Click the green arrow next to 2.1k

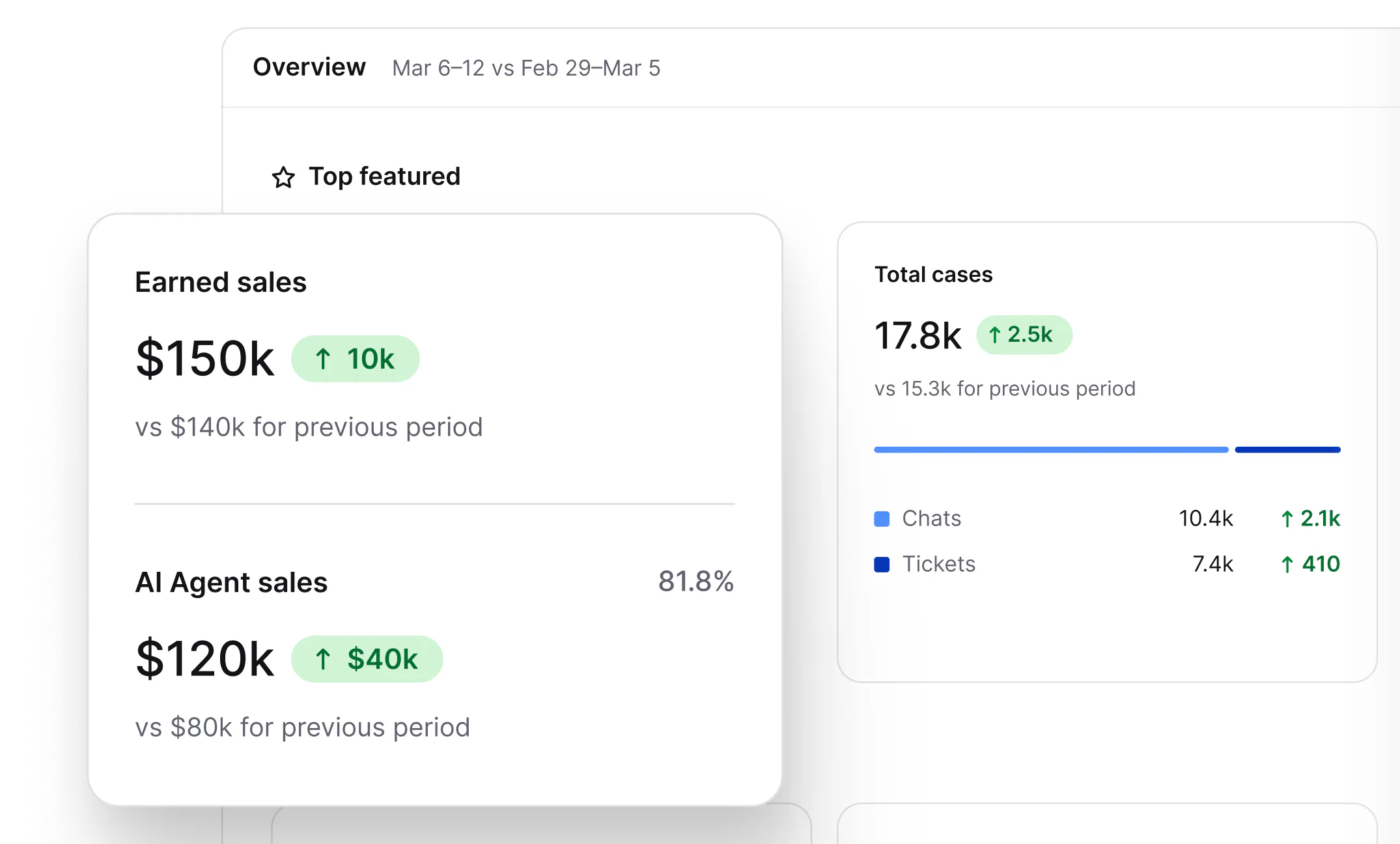pyautogui.click(x=1287, y=518)
